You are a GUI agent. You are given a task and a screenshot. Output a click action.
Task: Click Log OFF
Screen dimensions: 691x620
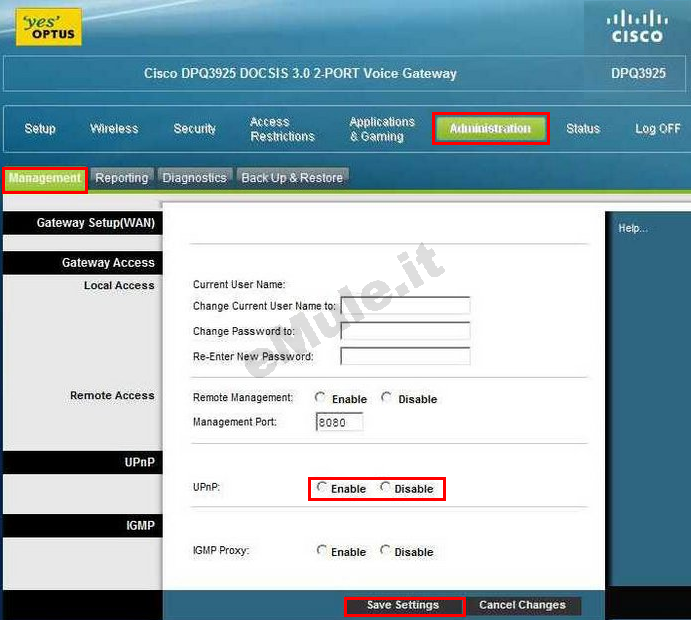658,129
